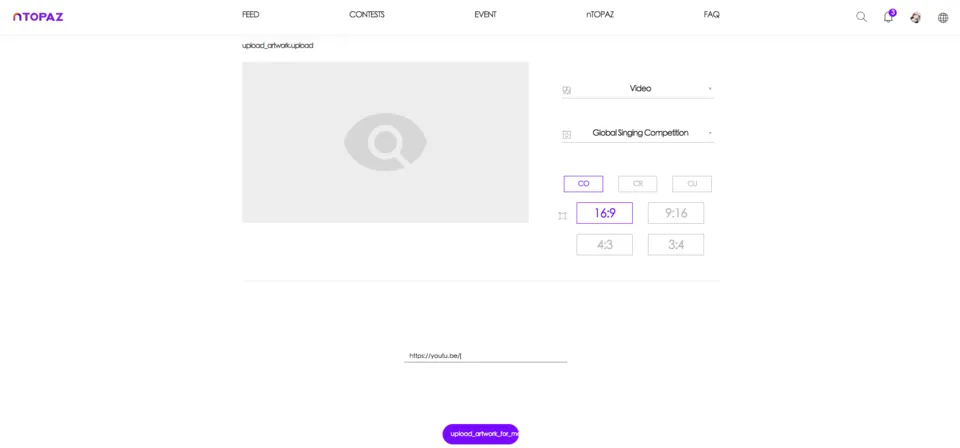Click the eye preview placeholder icon
This screenshot has width=960, height=448.
click(385, 142)
